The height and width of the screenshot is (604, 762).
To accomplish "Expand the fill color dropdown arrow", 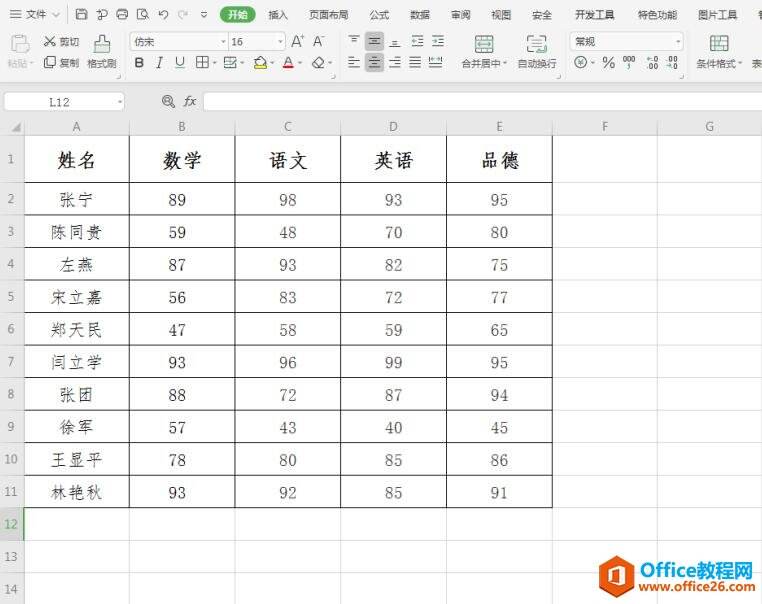I will 273,63.
